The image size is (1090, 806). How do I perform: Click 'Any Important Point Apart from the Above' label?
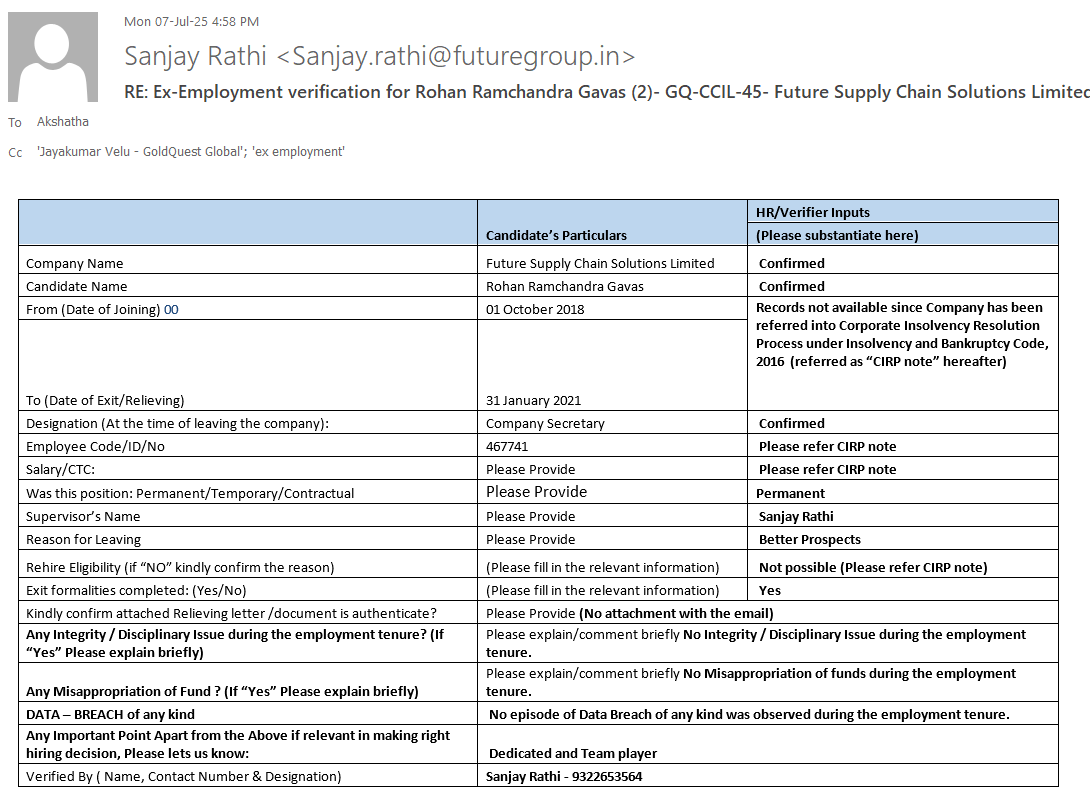238,744
